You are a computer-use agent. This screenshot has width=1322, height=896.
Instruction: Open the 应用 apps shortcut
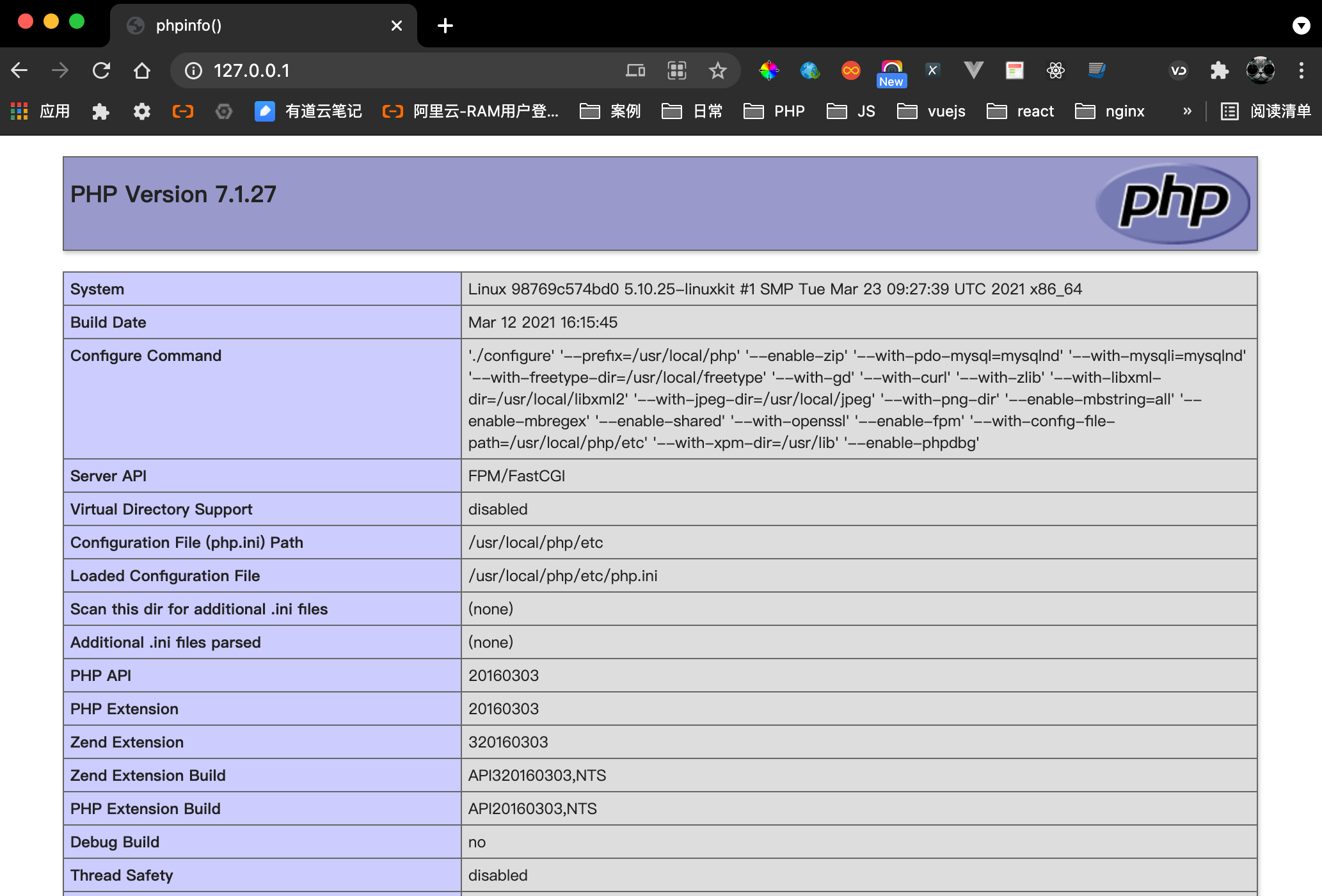40,111
